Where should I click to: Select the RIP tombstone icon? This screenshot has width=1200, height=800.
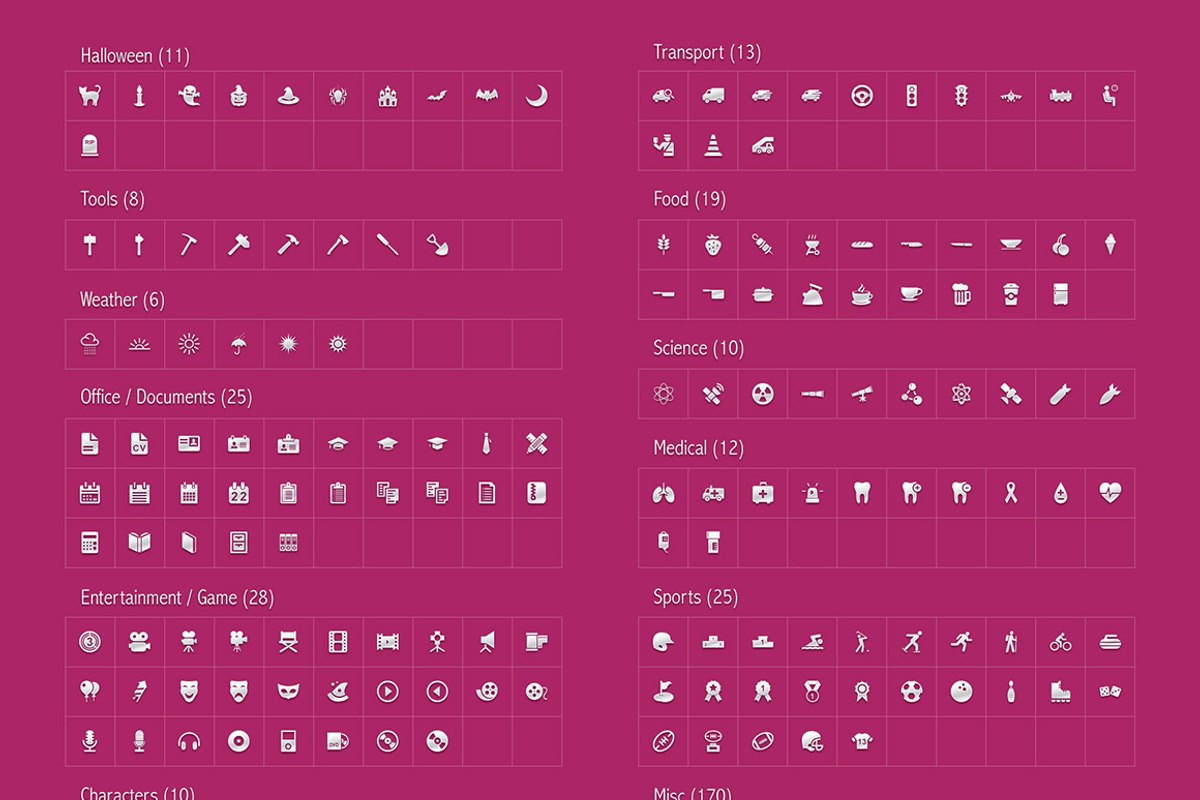coord(90,145)
